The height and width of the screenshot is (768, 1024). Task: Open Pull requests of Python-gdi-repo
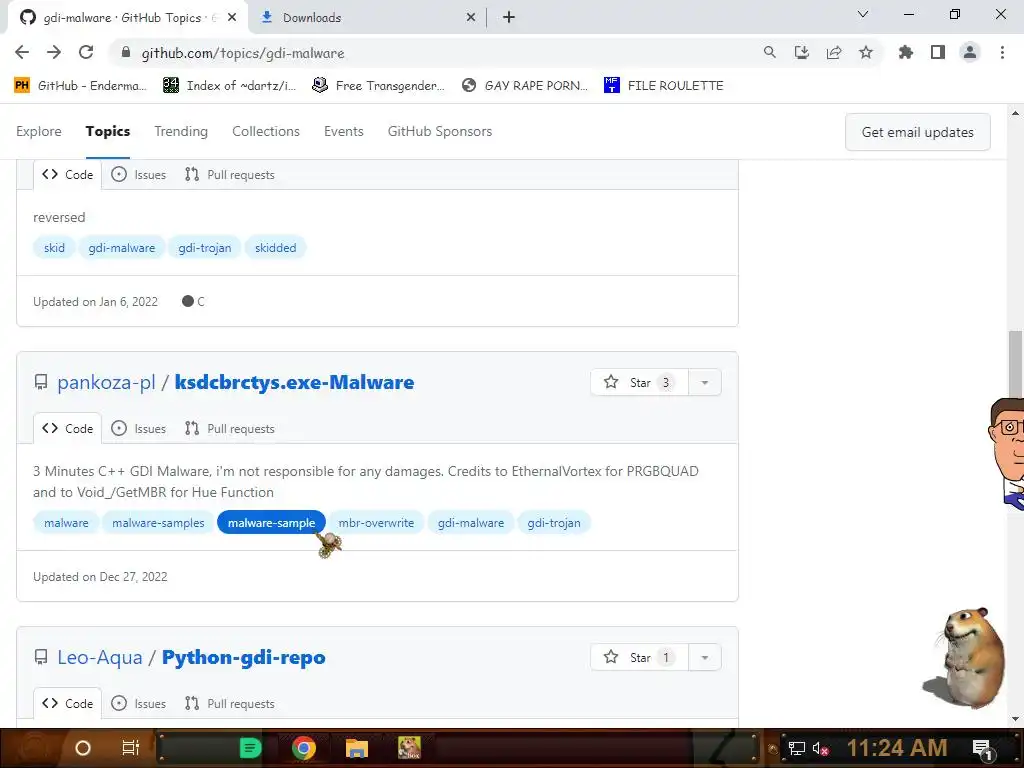tap(229, 703)
